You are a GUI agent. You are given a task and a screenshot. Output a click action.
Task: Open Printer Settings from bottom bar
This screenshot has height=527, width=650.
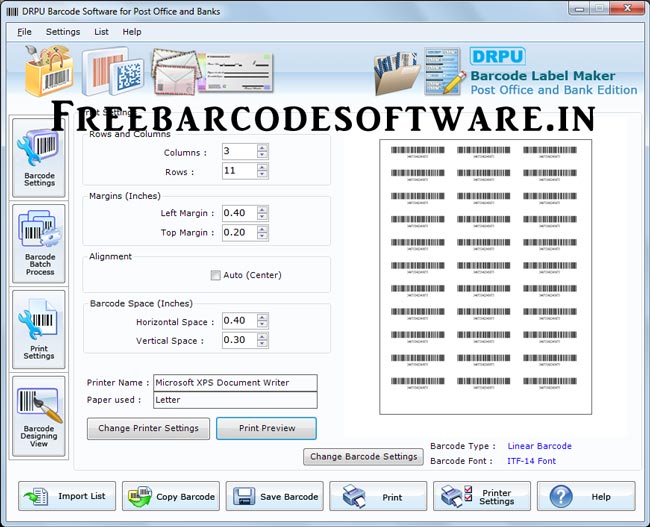[482, 496]
